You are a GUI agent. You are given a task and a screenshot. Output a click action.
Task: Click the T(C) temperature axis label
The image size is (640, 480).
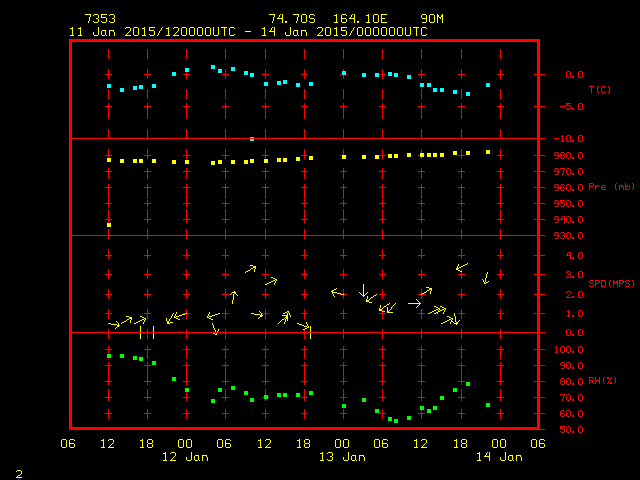[599, 90]
